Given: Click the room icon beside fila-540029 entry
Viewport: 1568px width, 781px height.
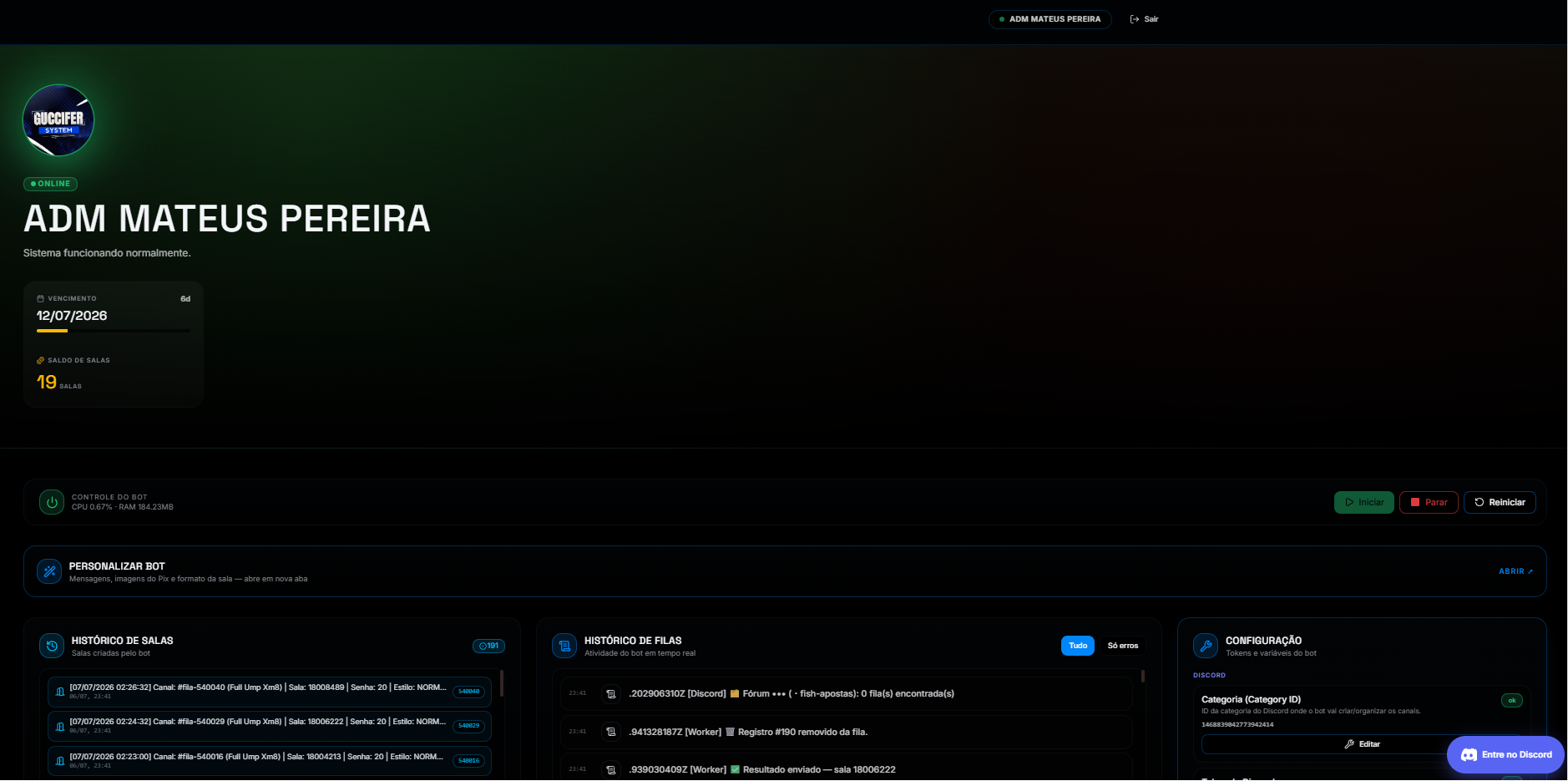Looking at the screenshot, I should 60,726.
